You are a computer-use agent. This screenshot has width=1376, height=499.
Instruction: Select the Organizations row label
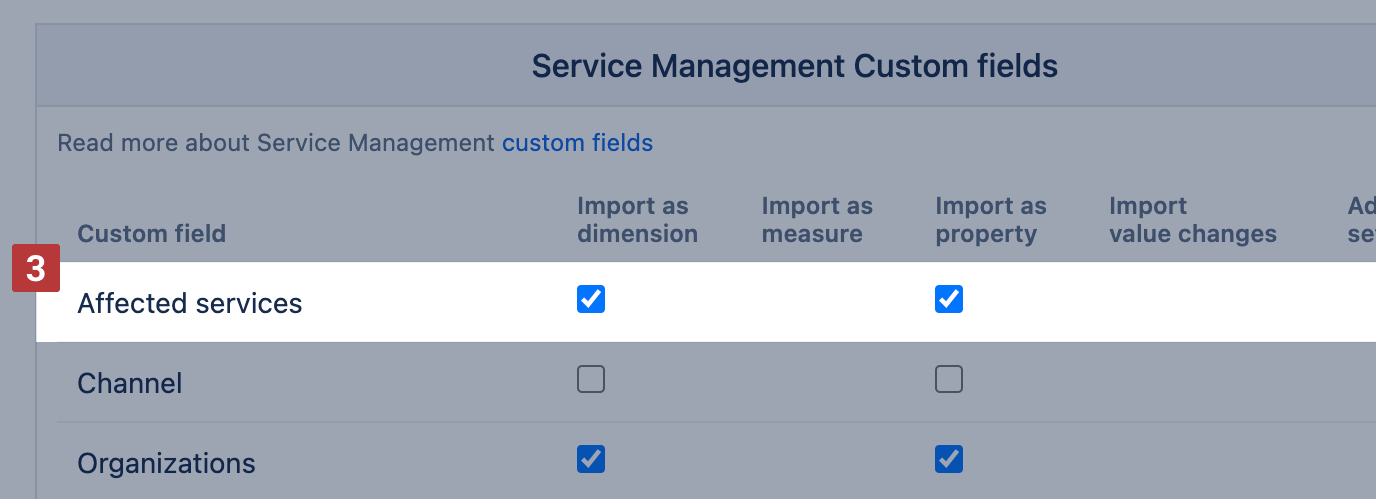(166, 464)
